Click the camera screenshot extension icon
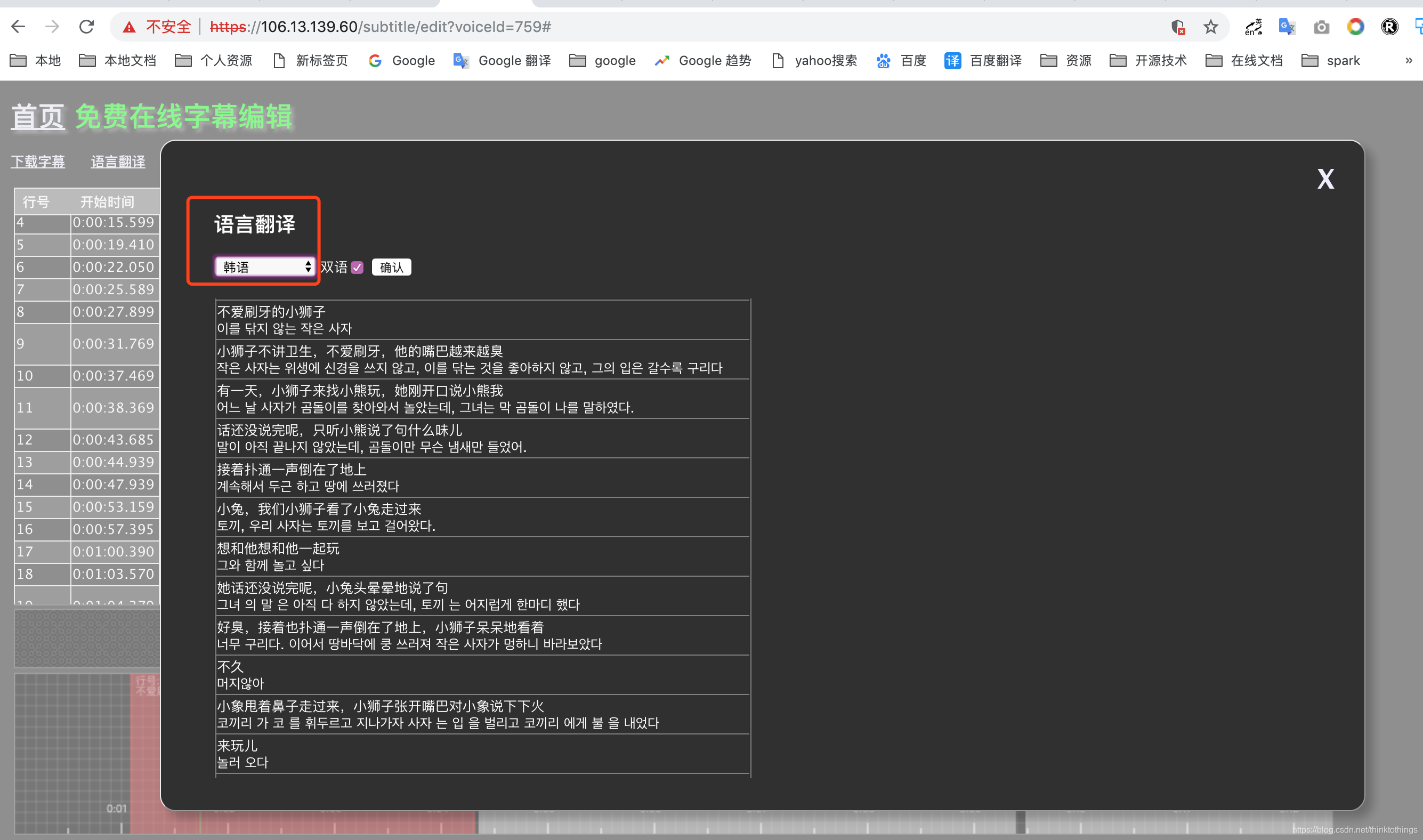1423x840 pixels. [1321, 27]
